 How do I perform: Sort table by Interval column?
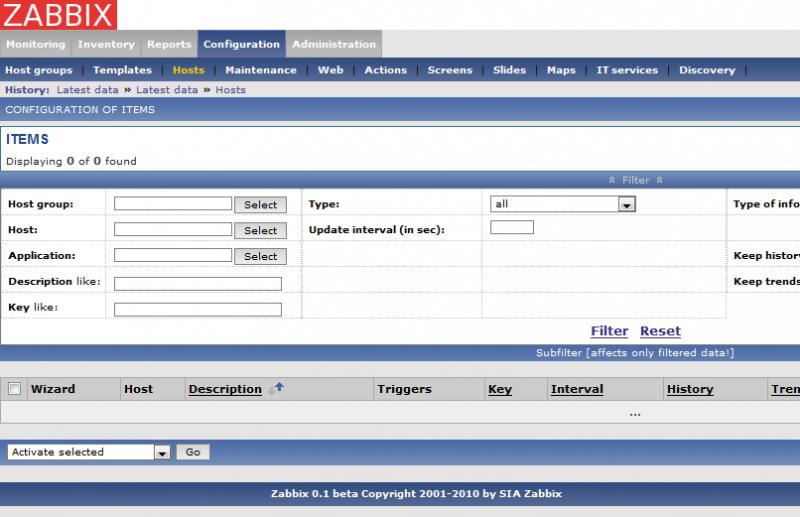point(577,389)
